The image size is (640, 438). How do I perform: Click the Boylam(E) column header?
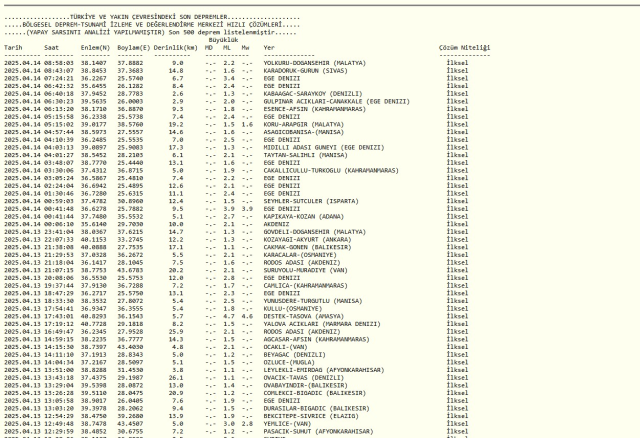pyautogui.click(x=133, y=47)
